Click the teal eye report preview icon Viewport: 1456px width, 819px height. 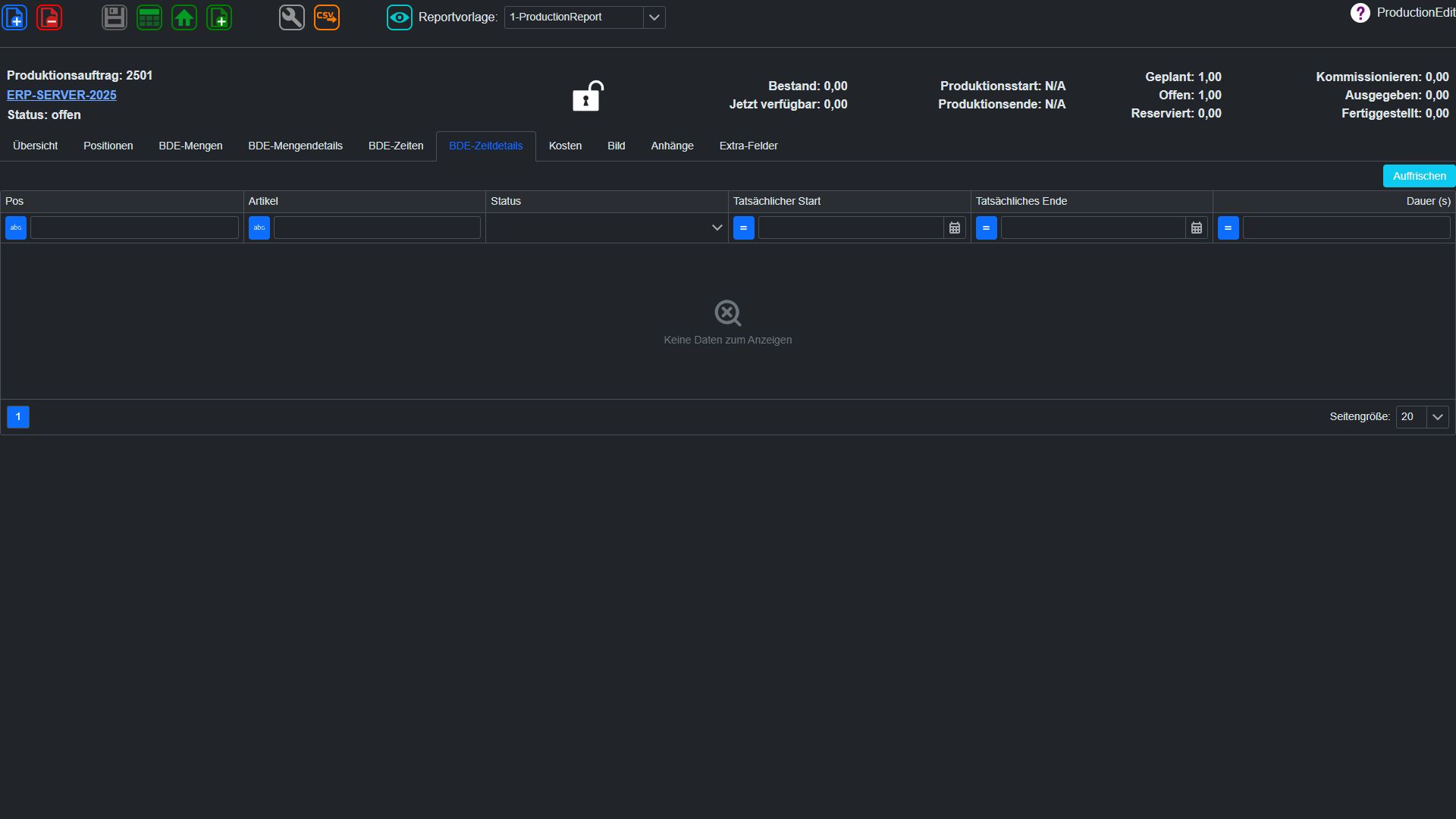point(400,17)
